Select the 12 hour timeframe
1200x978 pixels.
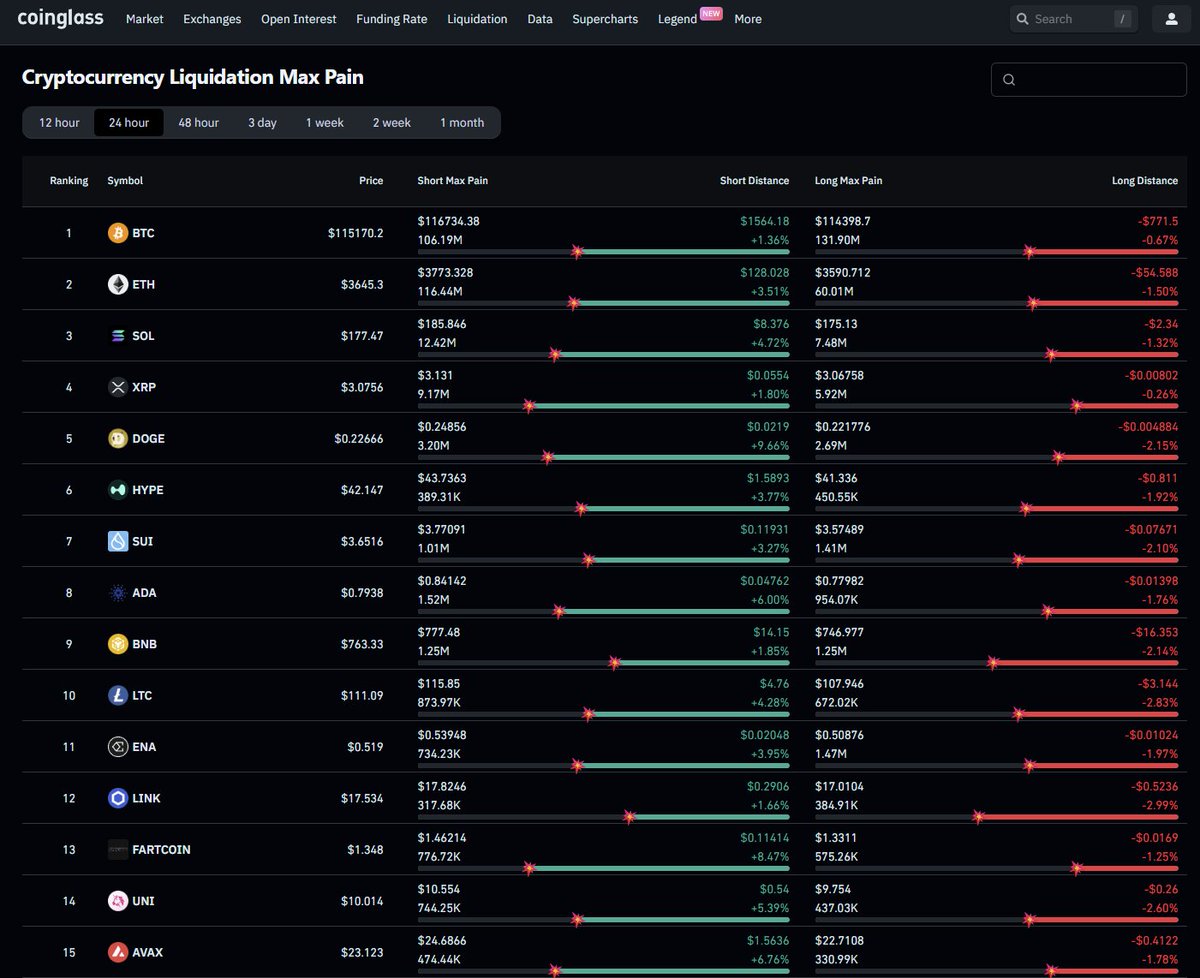click(x=59, y=123)
